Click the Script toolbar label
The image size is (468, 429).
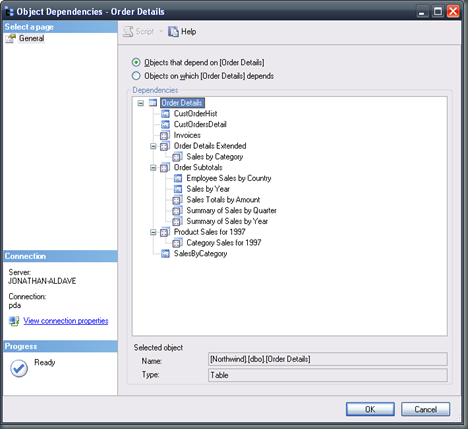point(145,32)
